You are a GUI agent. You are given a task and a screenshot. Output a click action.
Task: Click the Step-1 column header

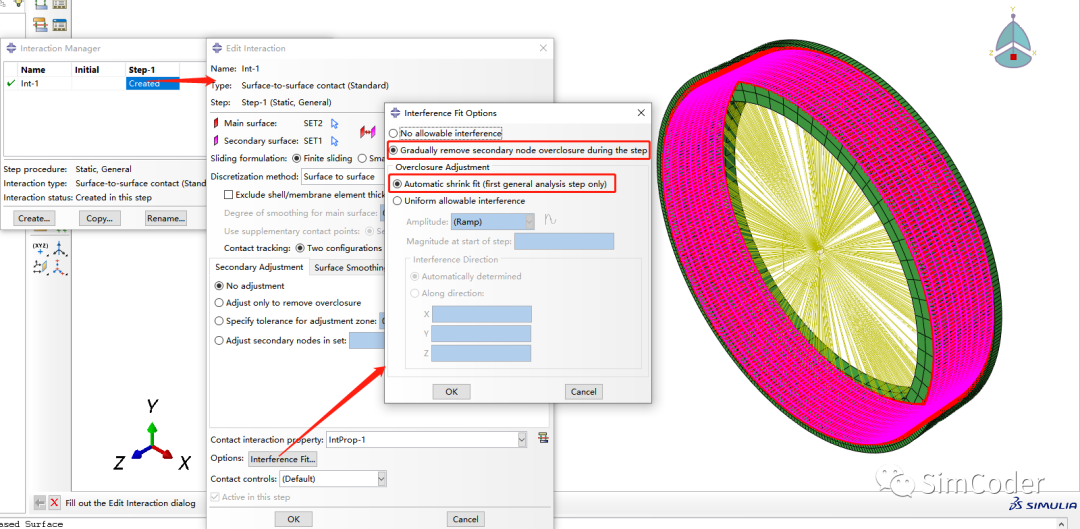pos(152,70)
